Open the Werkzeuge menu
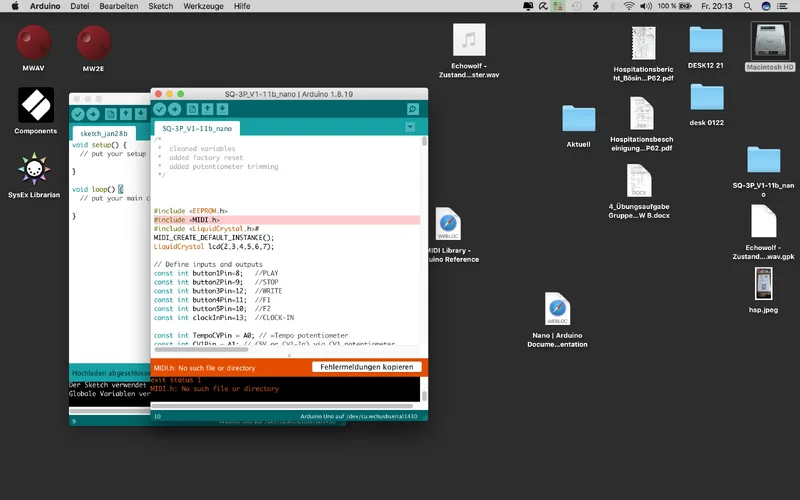Image resolution: width=800 pixels, height=500 pixels. 204,6
